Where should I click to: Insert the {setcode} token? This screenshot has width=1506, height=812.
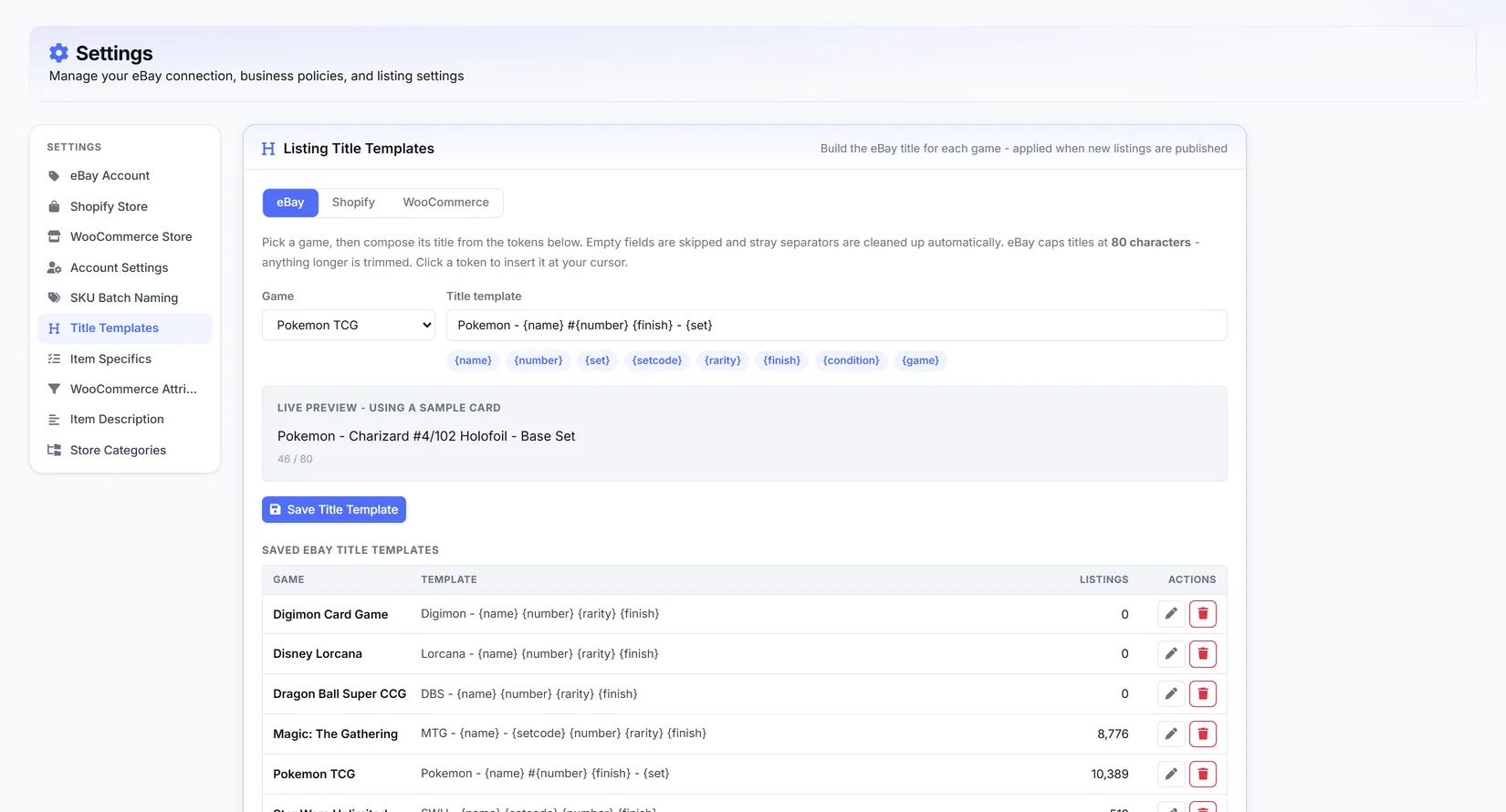[657, 361]
